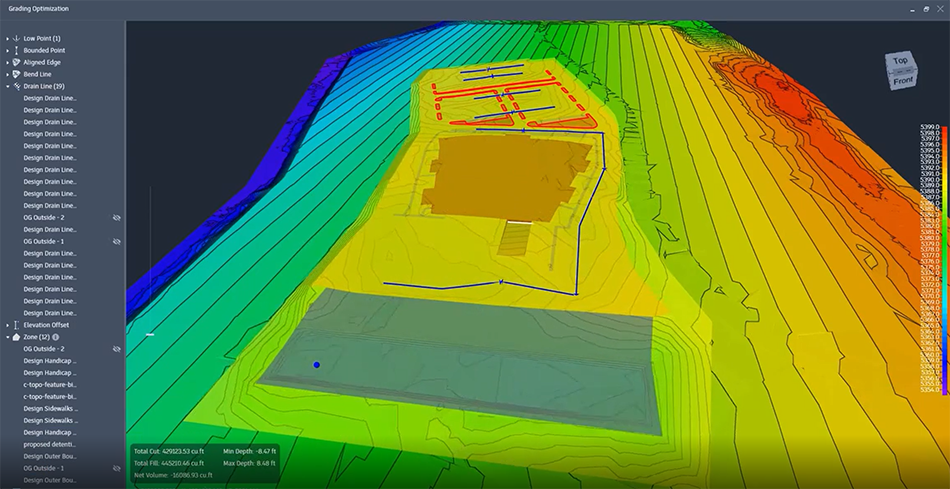Click the Bend Line category icon
The height and width of the screenshot is (489, 950).
tap(16, 74)
